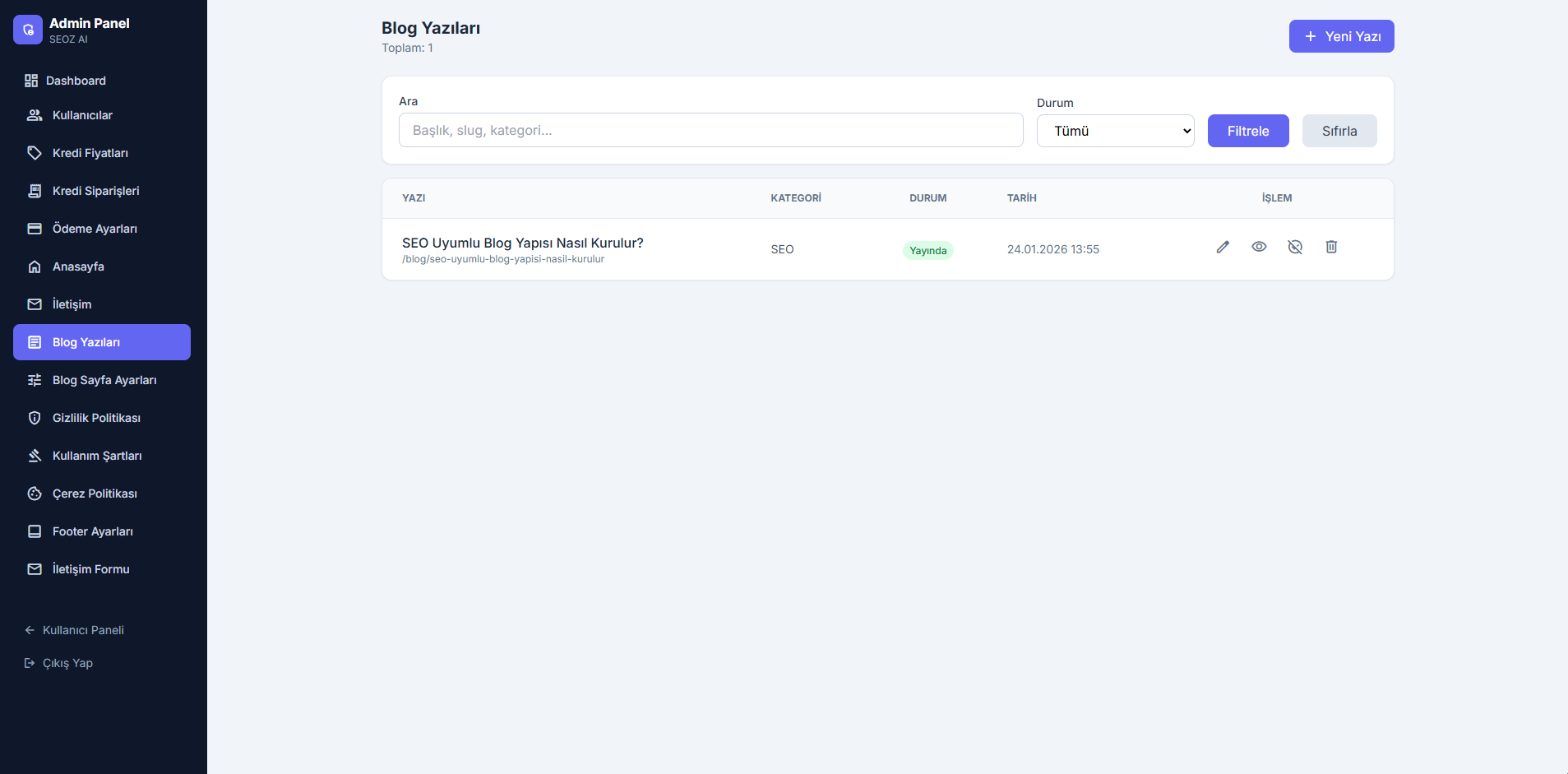Click the Yayında status badge
The image size is (1568, 774).
(x=928, y=250)
